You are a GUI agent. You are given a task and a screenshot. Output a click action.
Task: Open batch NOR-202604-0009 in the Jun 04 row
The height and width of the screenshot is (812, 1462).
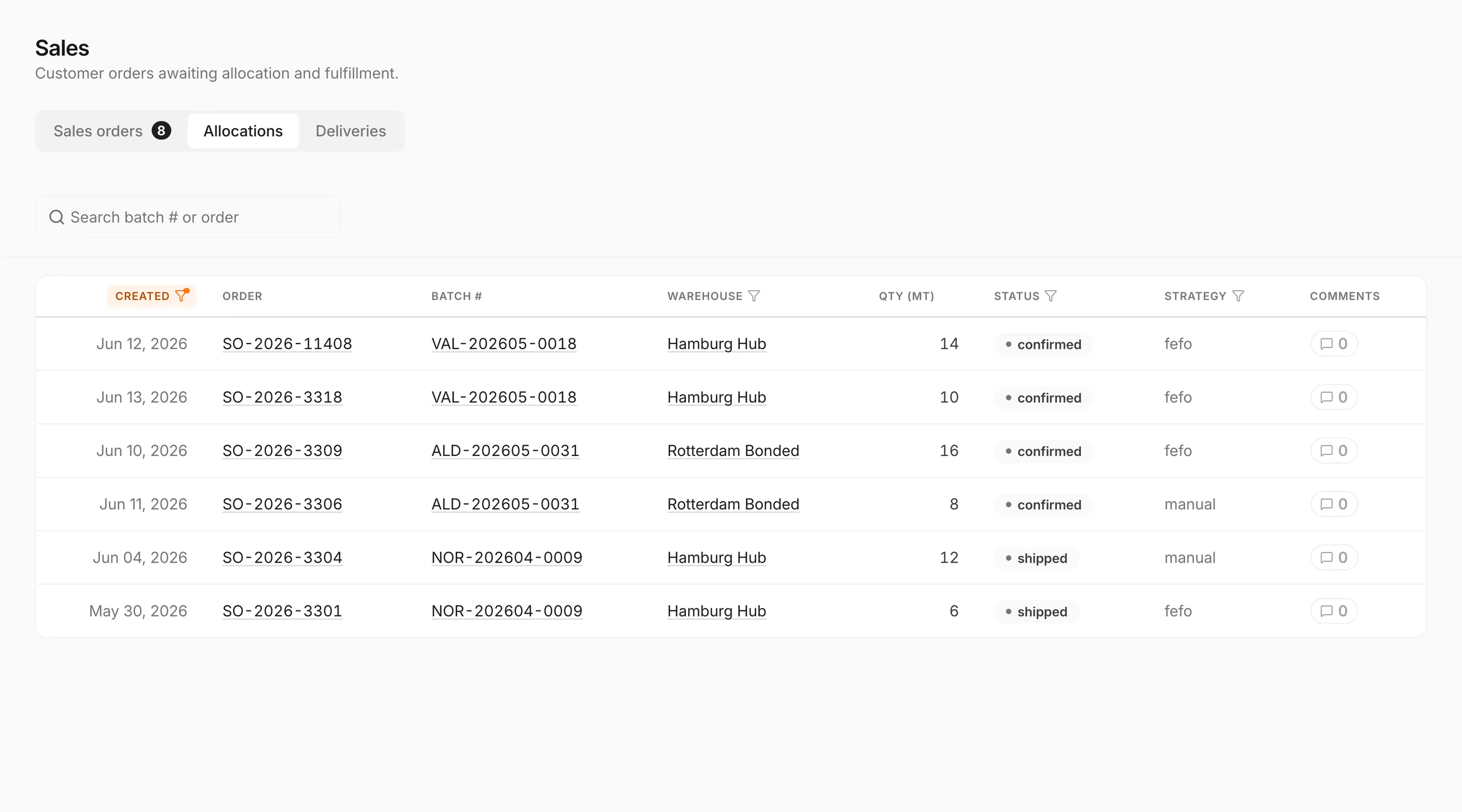507,558
